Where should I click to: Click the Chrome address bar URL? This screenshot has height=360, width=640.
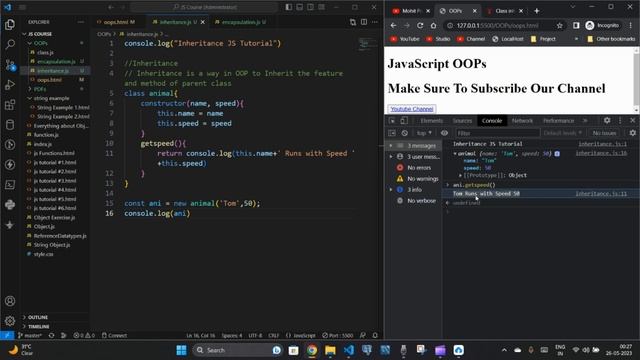(497, 25)
